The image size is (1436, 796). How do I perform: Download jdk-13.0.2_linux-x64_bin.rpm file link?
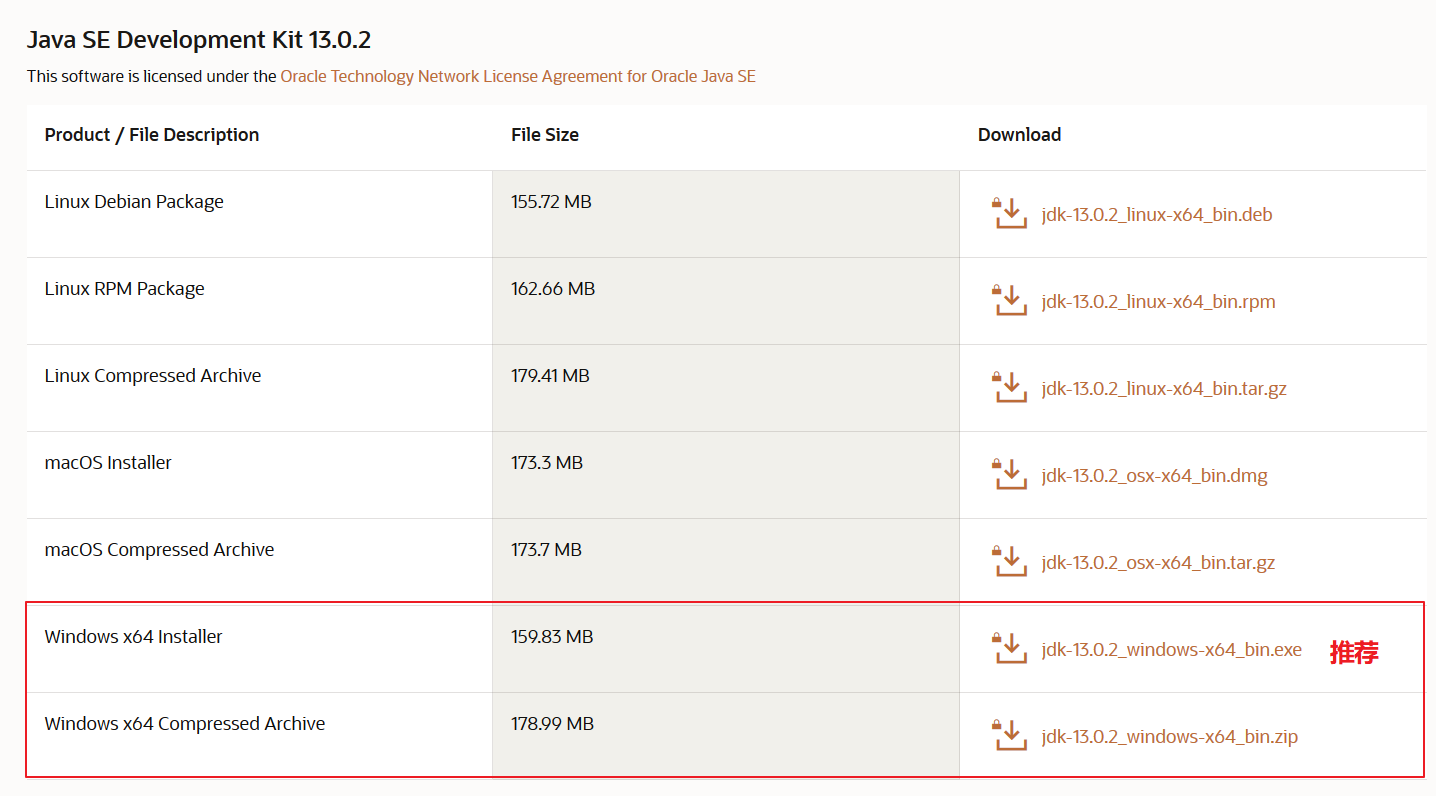click(x=1158, y=302)
